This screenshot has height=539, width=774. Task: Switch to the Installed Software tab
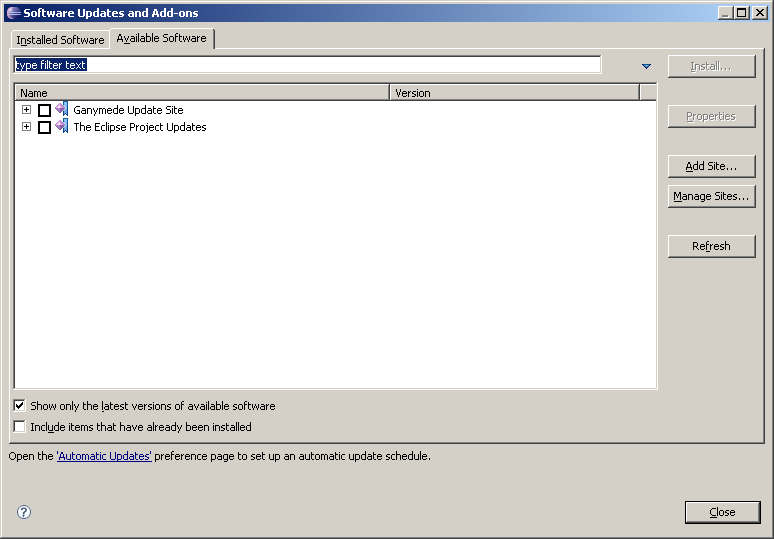coord(60,39)
